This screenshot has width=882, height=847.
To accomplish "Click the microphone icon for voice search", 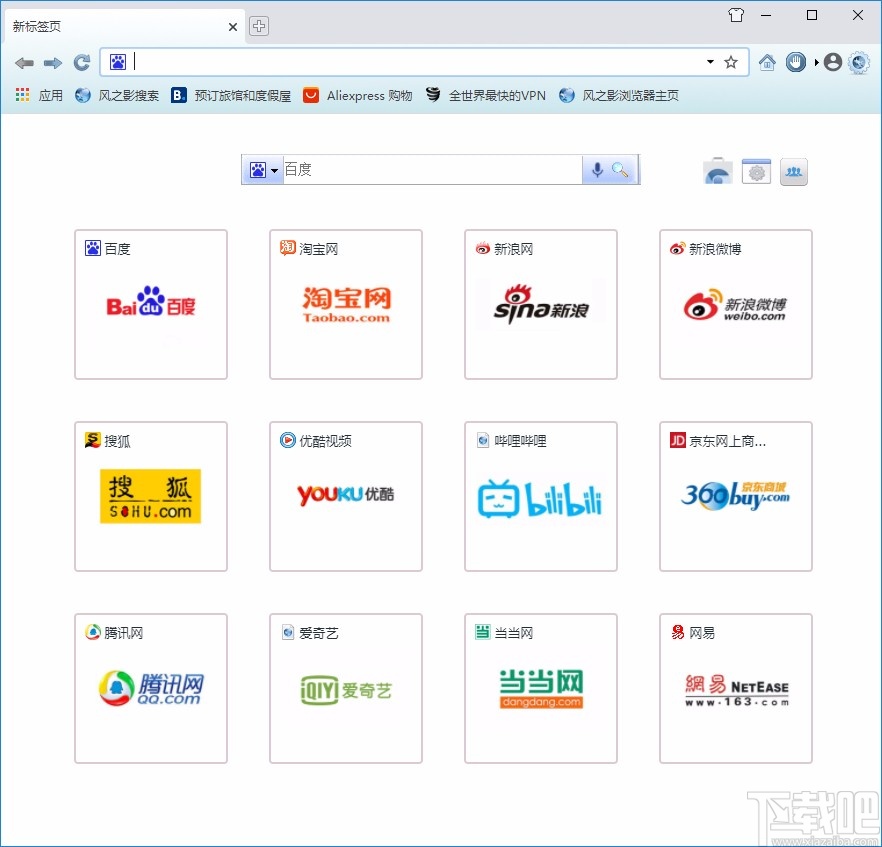I will click(597, 170).
